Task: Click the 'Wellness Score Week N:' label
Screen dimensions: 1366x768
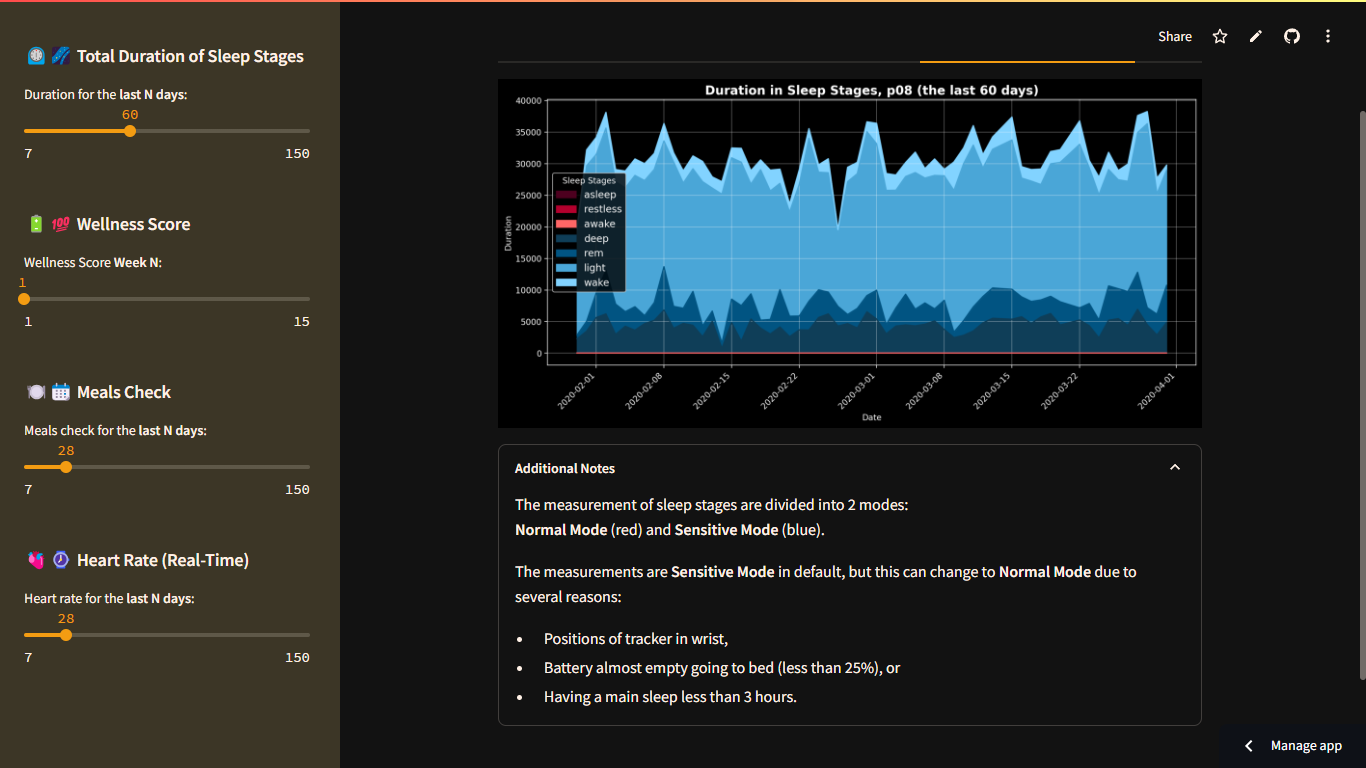Action: point(93,262)
